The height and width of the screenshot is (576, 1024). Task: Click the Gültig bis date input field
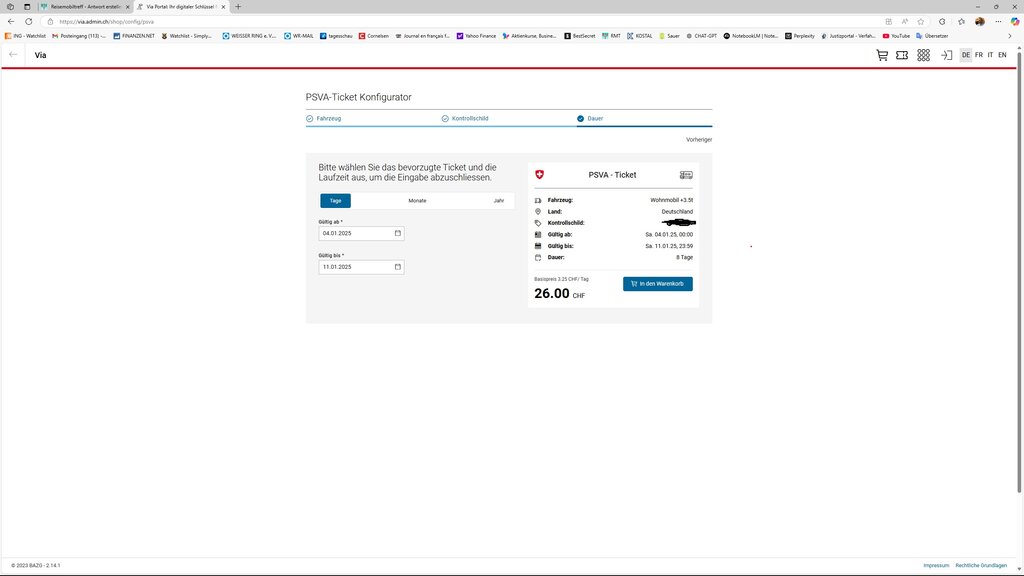coord(361,266)
